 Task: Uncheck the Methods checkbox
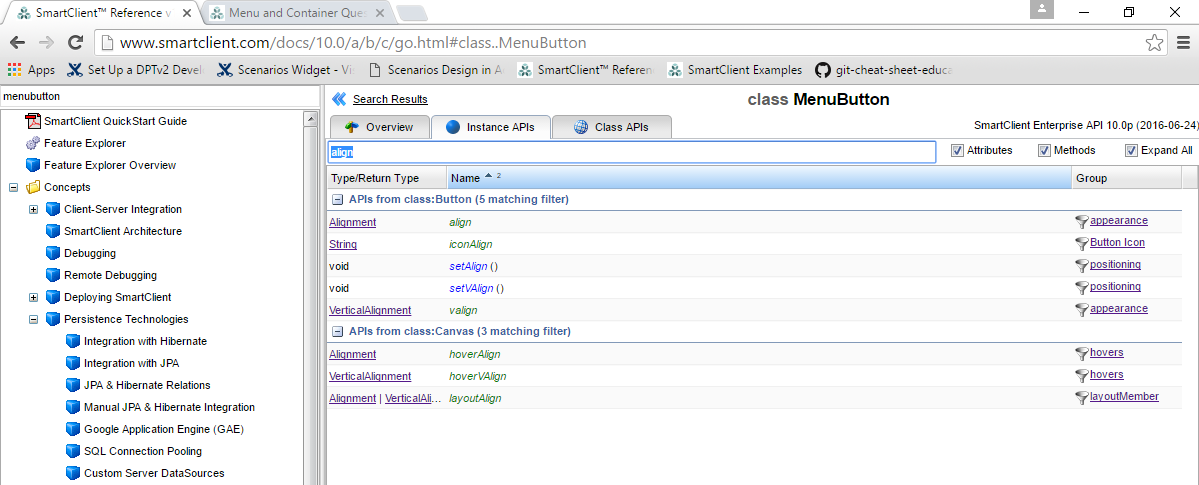tap(1044, 151)
